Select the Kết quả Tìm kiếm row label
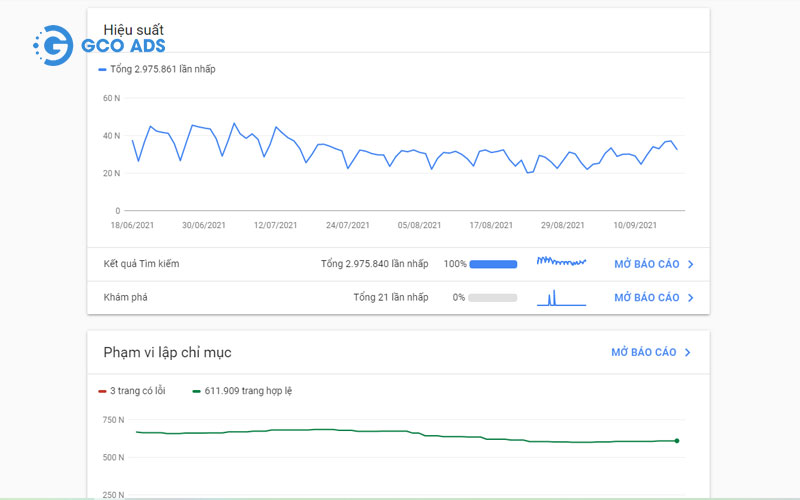Screen dimensions: 800x500 click(x=141, y=264)
